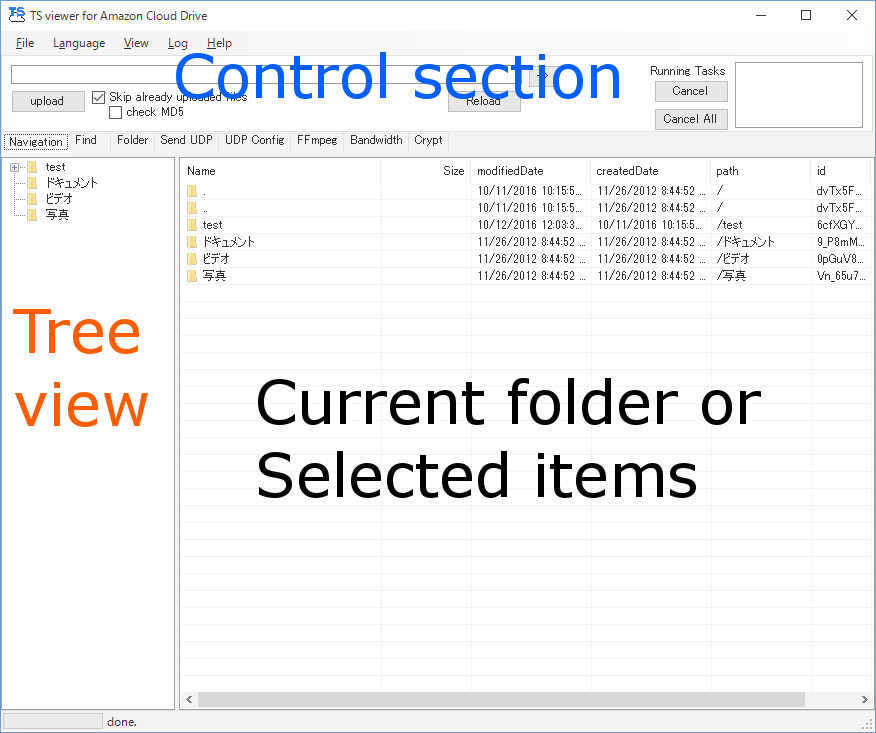This screenshot has width=876, height=733.
Task: Click the Cancel All button
Action: pos(690,119)
